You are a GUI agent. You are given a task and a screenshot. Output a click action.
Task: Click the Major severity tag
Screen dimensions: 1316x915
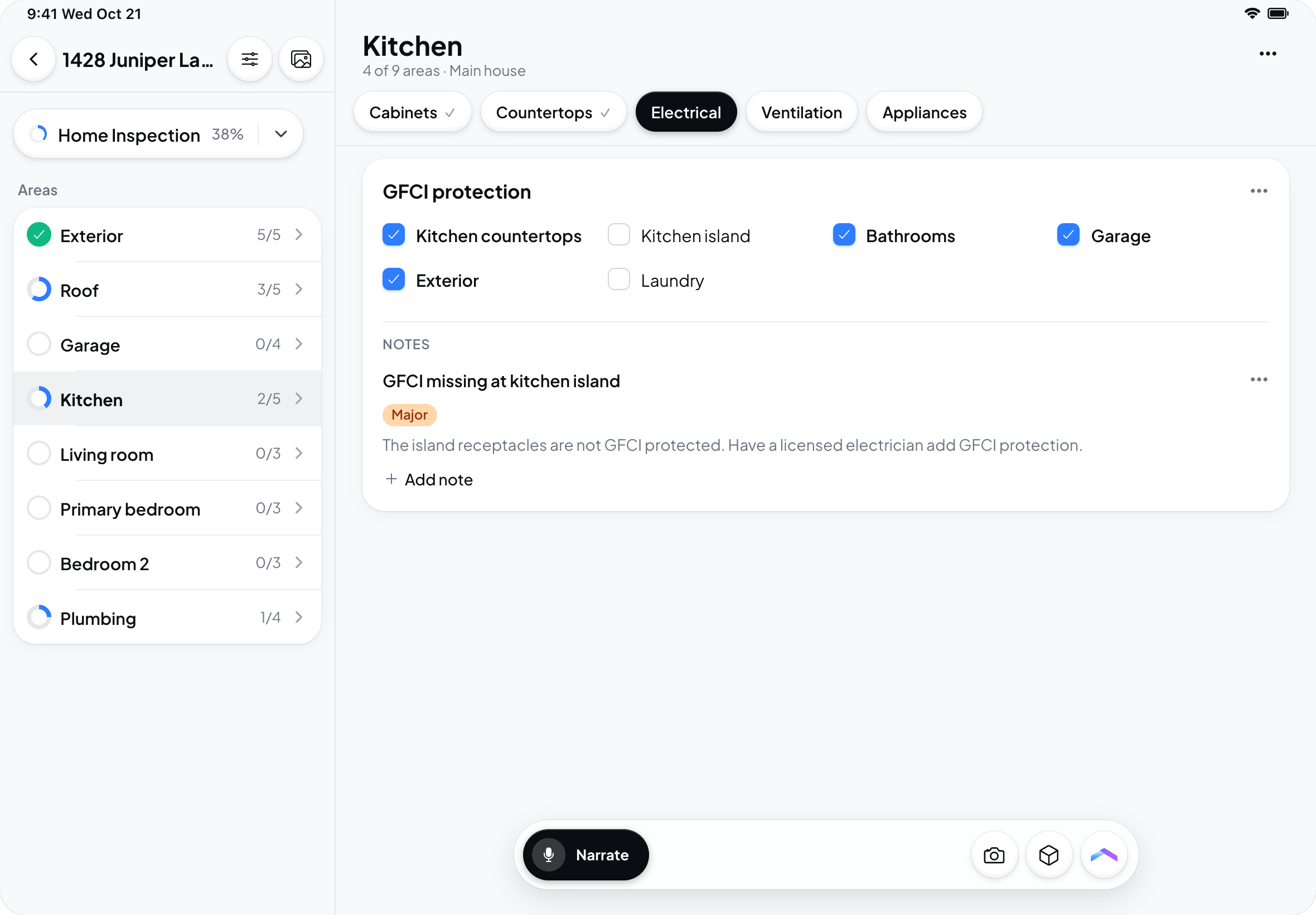(410, 415)
